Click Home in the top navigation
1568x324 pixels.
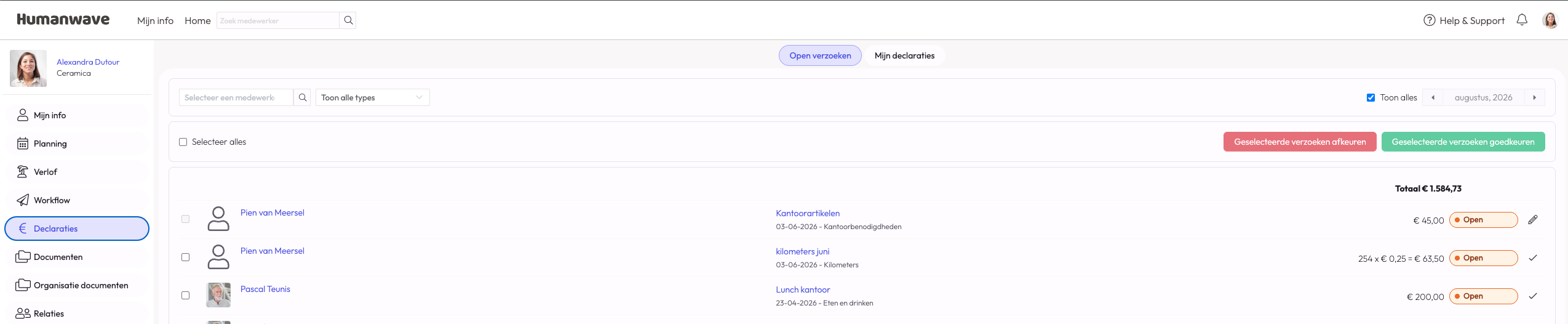(197, 20)
